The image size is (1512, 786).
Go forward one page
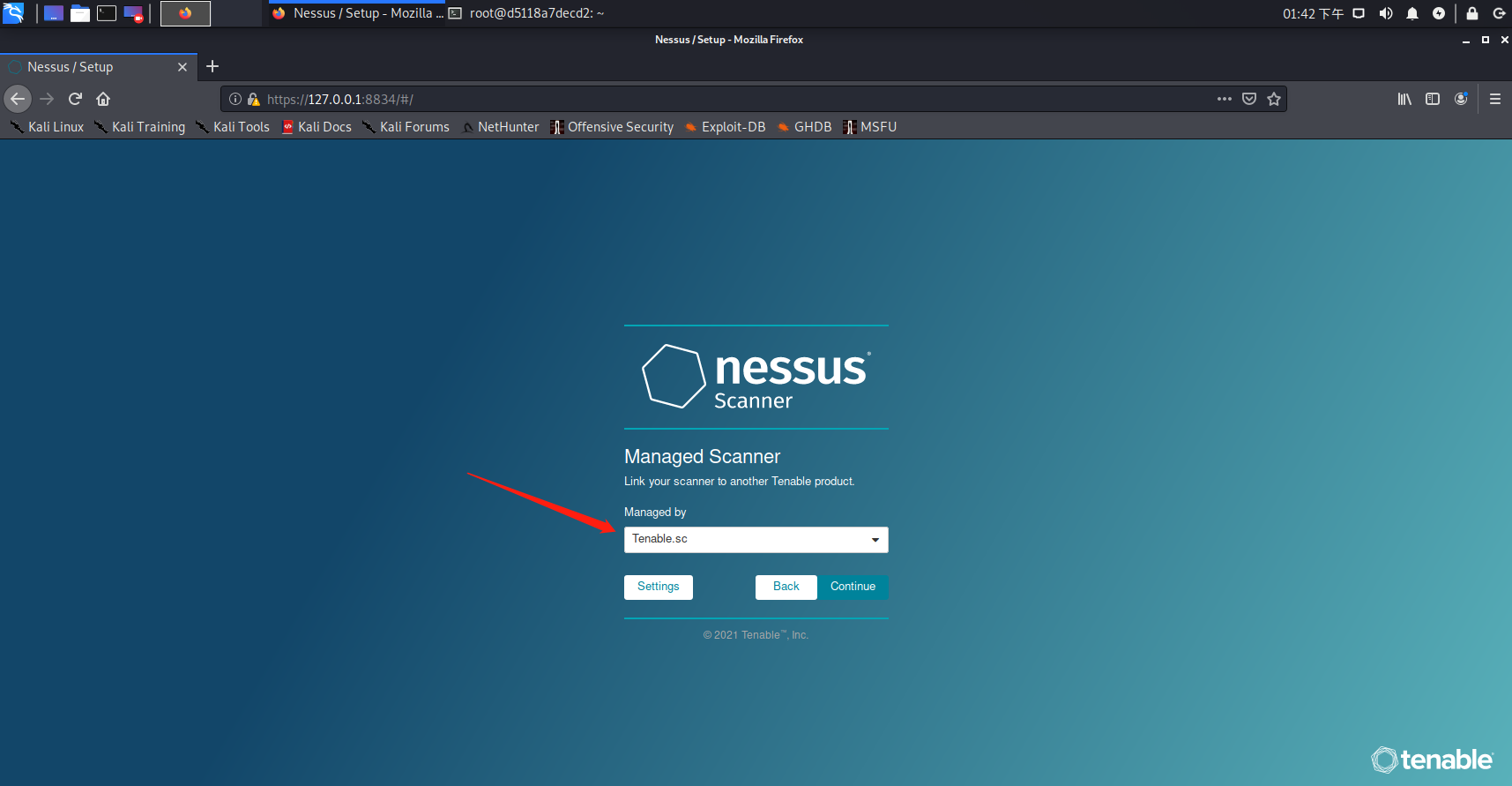[x=48, y=99]
